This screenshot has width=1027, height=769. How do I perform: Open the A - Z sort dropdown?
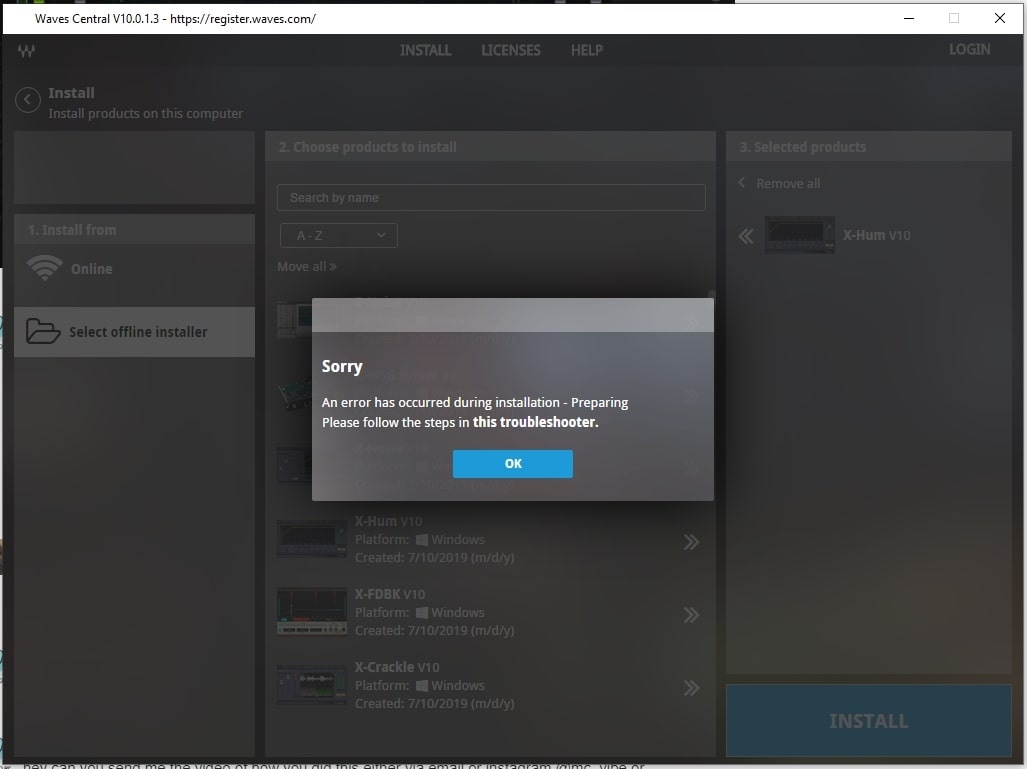[x=337, y=235]
